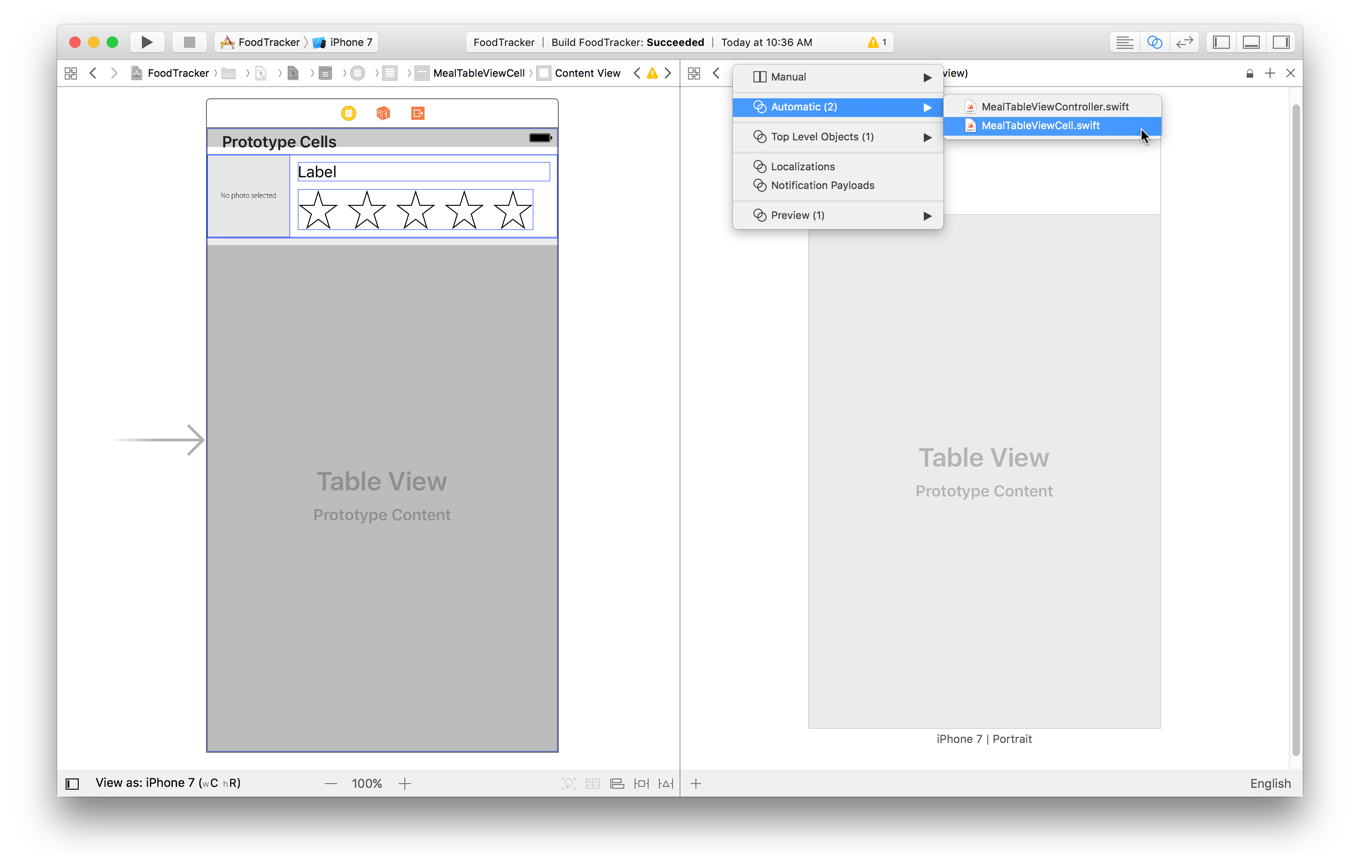Toggle the document outline button
The width and height of the screenshot is (1360, 866).
pos(72,784)
